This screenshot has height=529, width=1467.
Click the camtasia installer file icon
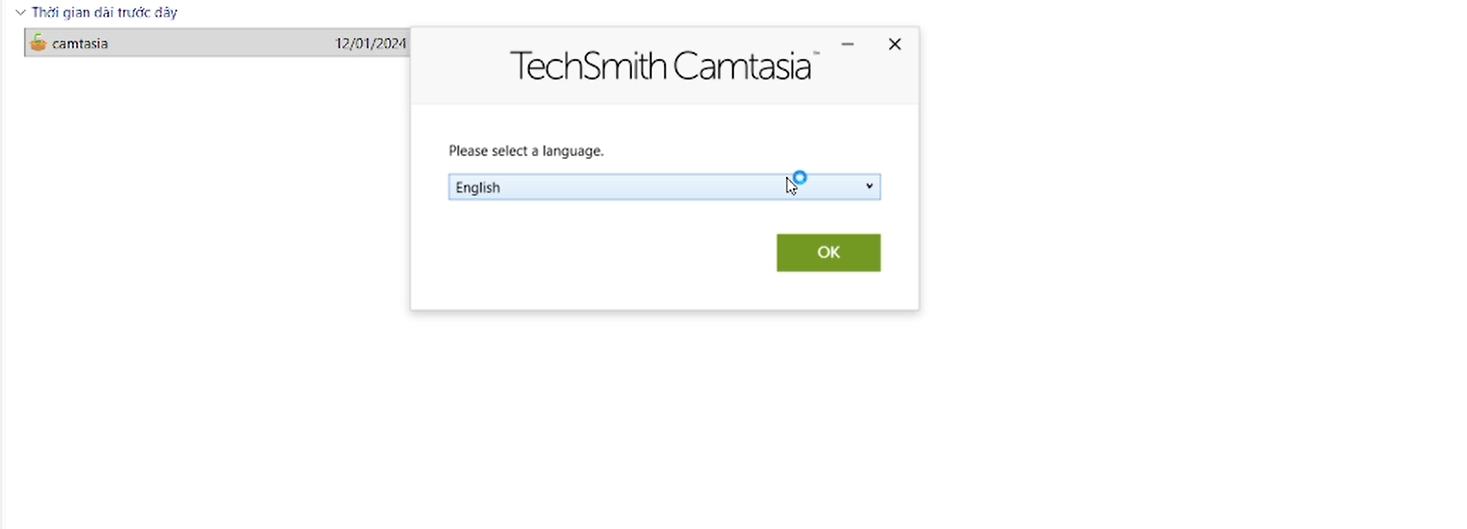[38, 43]
